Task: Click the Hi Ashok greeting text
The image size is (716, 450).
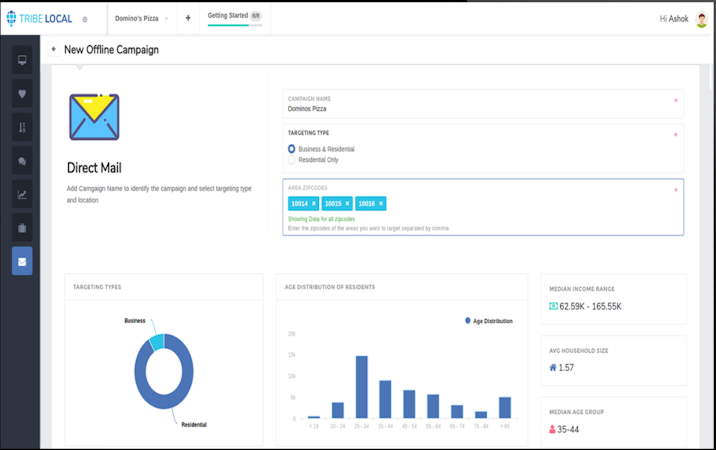Action: click(674, 19)
